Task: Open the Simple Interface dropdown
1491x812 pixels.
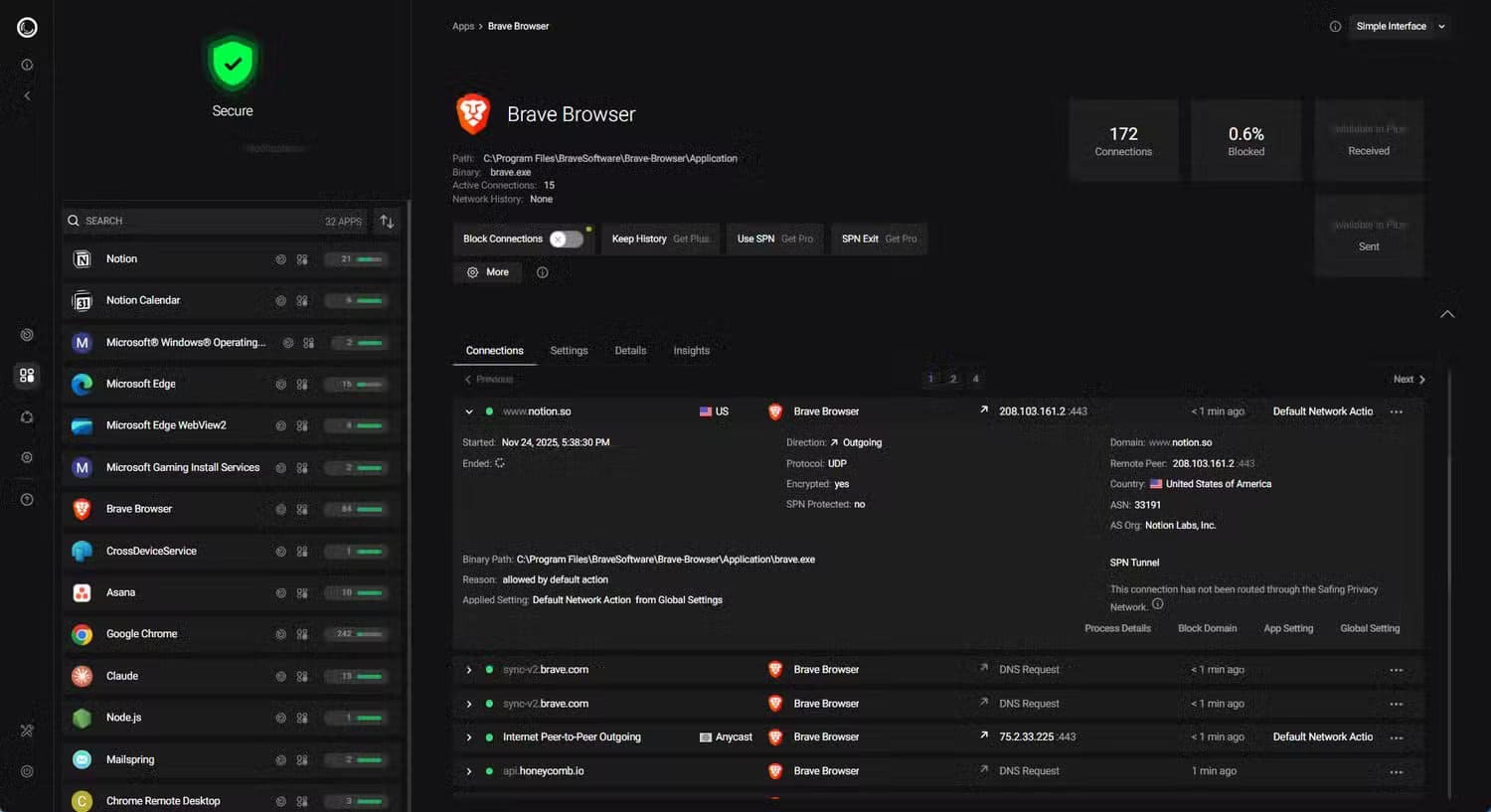Action: point(1399,26)
